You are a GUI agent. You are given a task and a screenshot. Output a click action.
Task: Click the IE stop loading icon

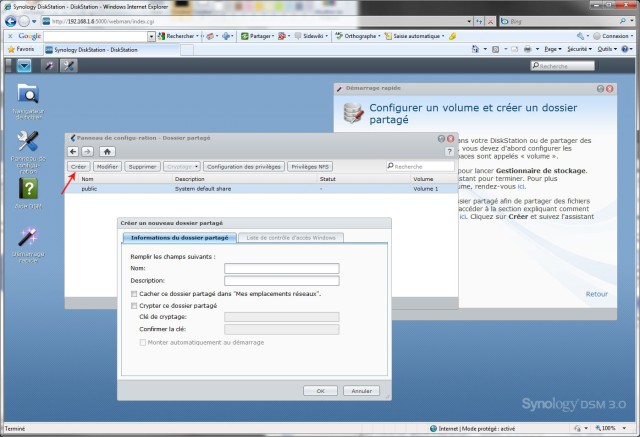491,21
